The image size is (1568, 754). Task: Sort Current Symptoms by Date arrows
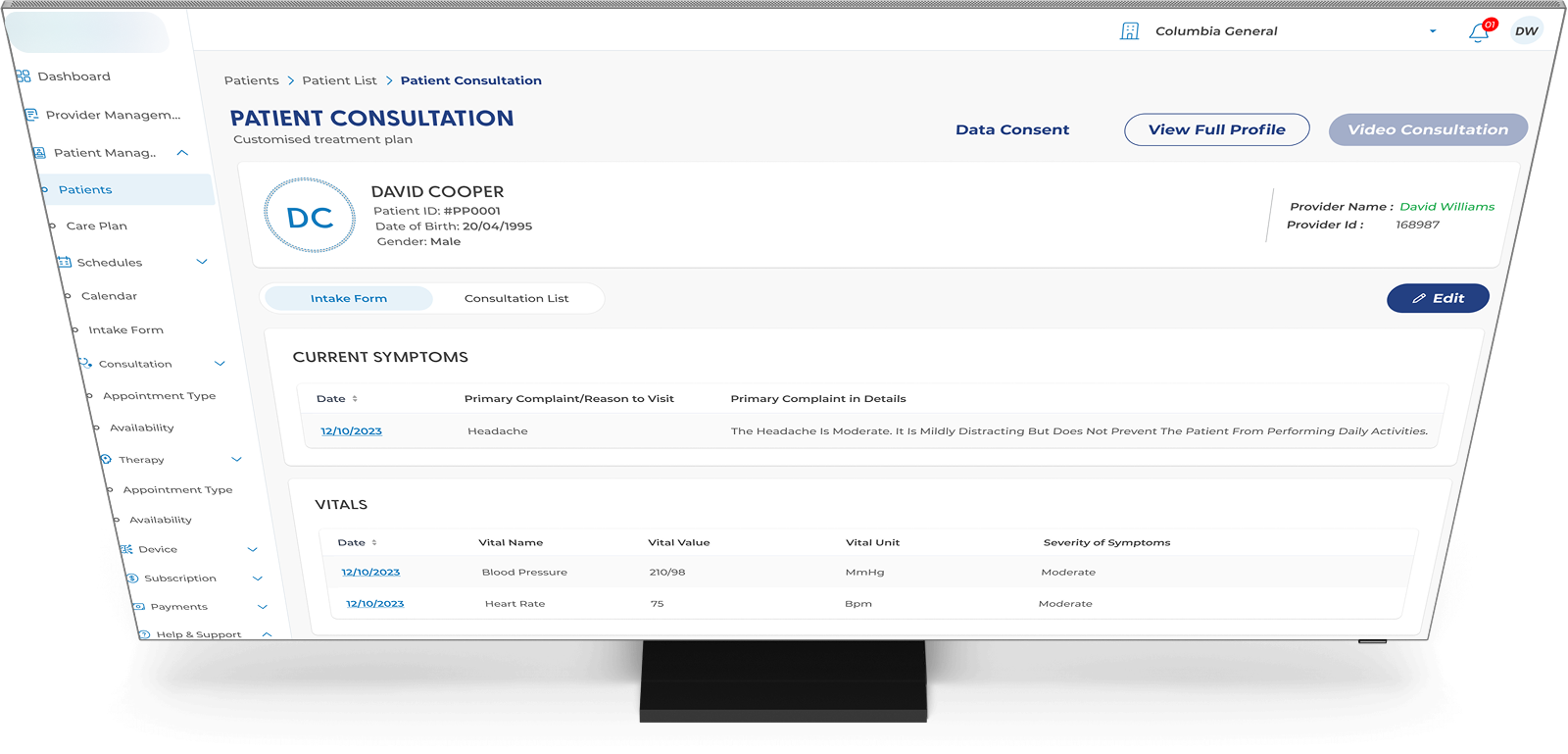pos(355,399)
